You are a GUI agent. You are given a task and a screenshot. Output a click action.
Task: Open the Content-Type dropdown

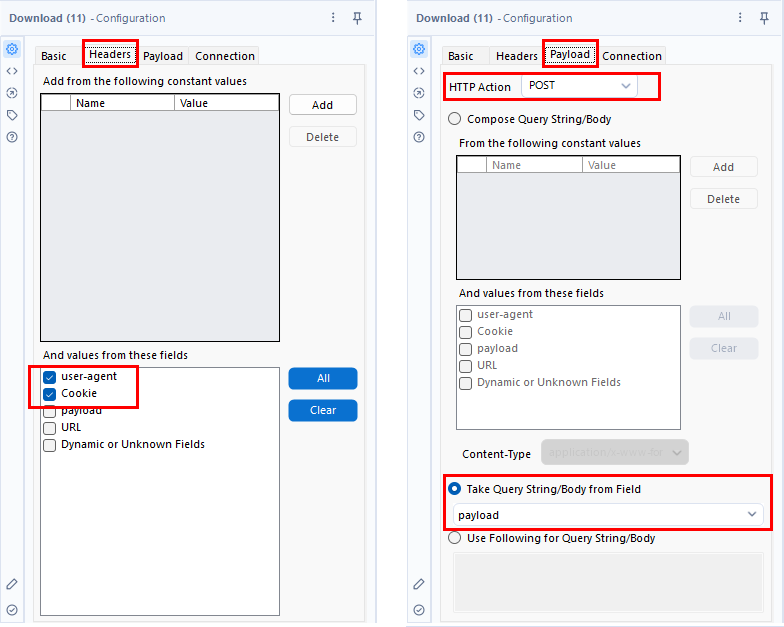tap(615, 452)
